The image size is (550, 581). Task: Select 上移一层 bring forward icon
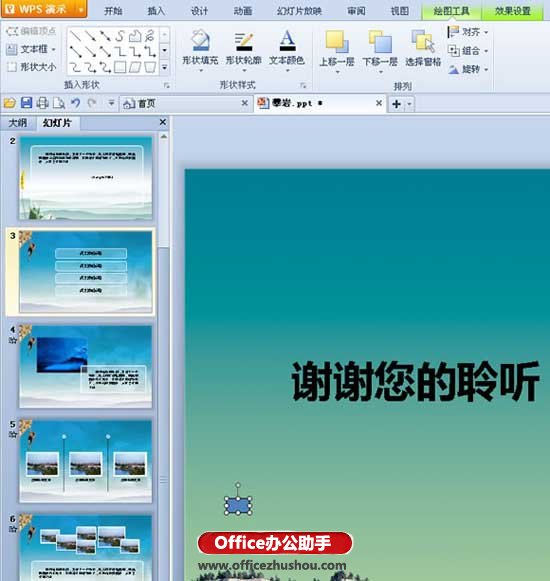337,42
